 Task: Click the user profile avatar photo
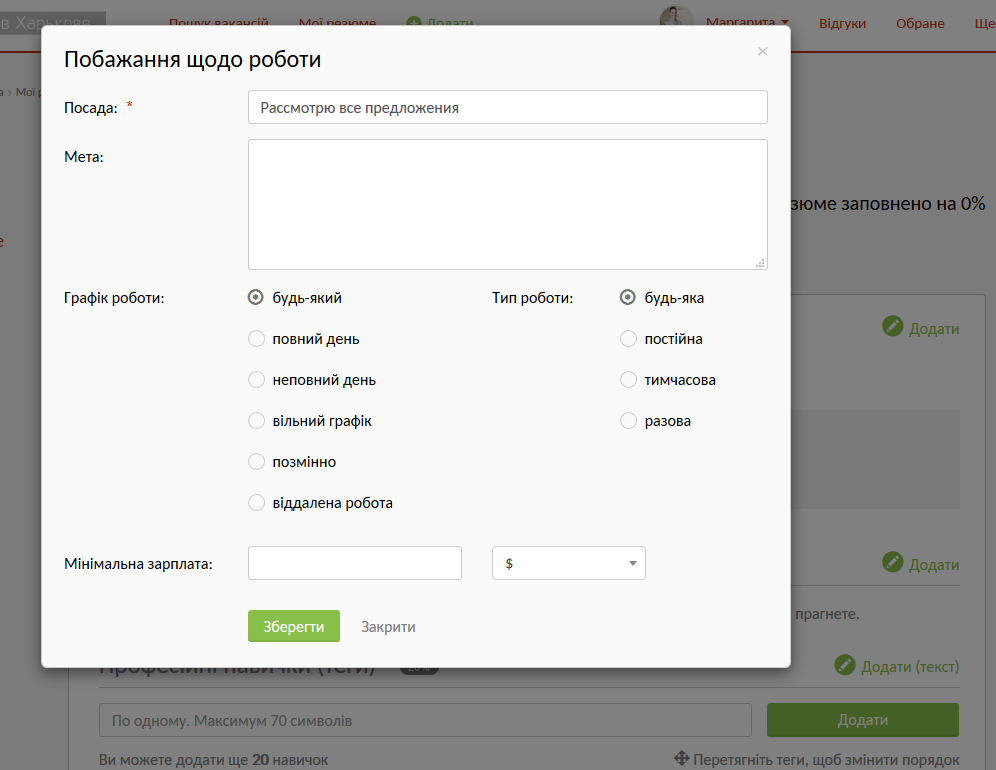pos(676,18)
